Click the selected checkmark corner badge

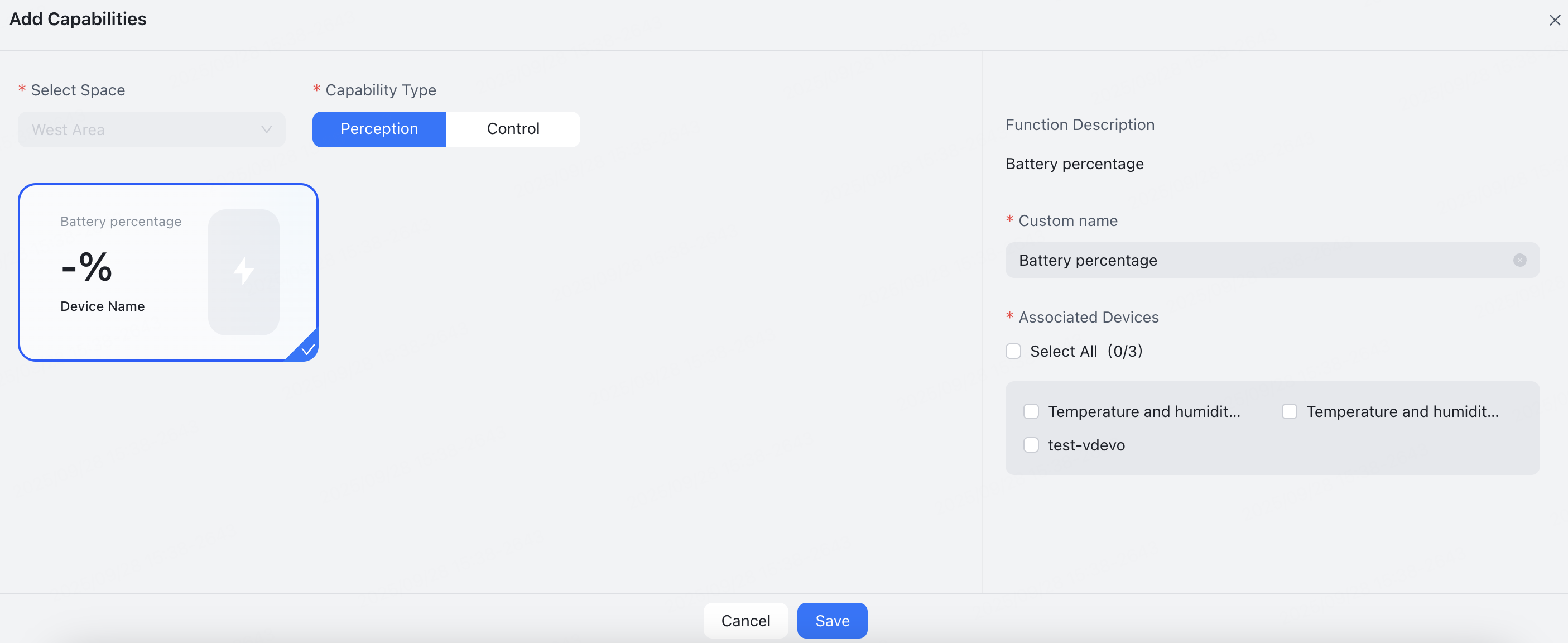click(307, 349)
